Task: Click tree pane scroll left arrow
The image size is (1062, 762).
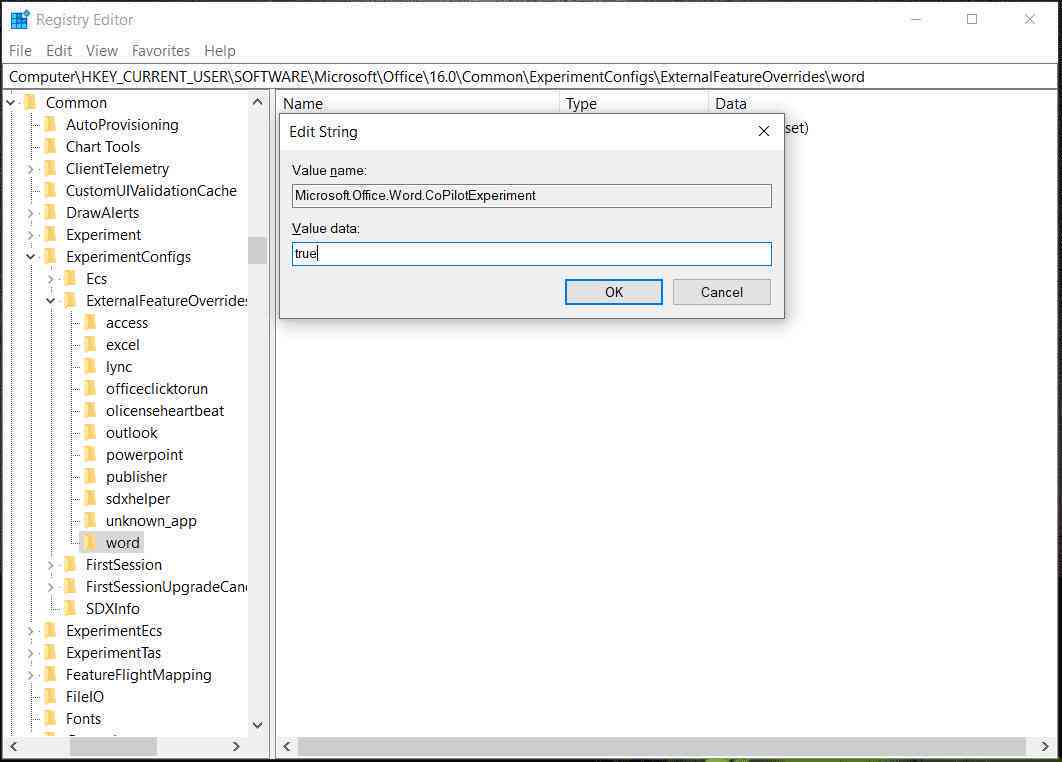Action: pyautogui.click(x=14, y=746)
